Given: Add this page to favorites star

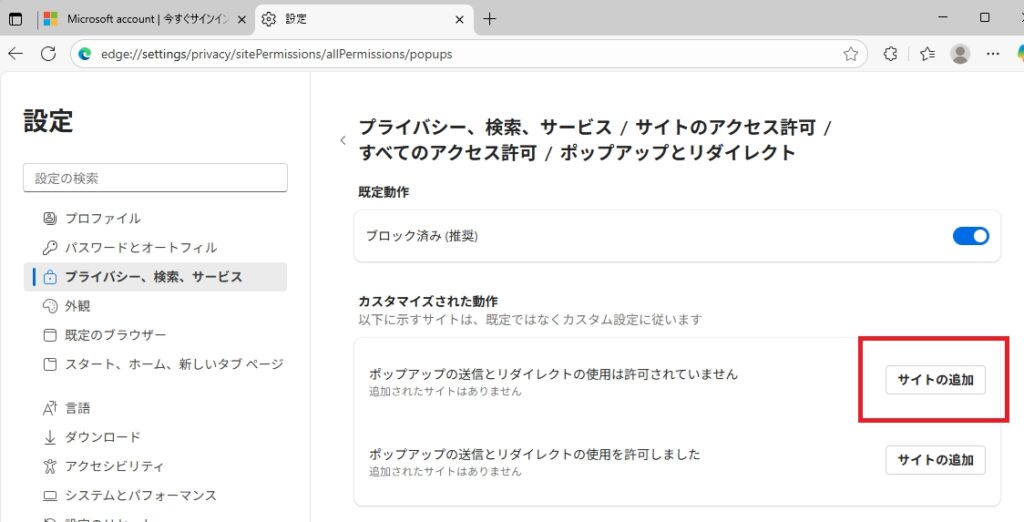Looking at the screenshot, I should tap(851, 54).
